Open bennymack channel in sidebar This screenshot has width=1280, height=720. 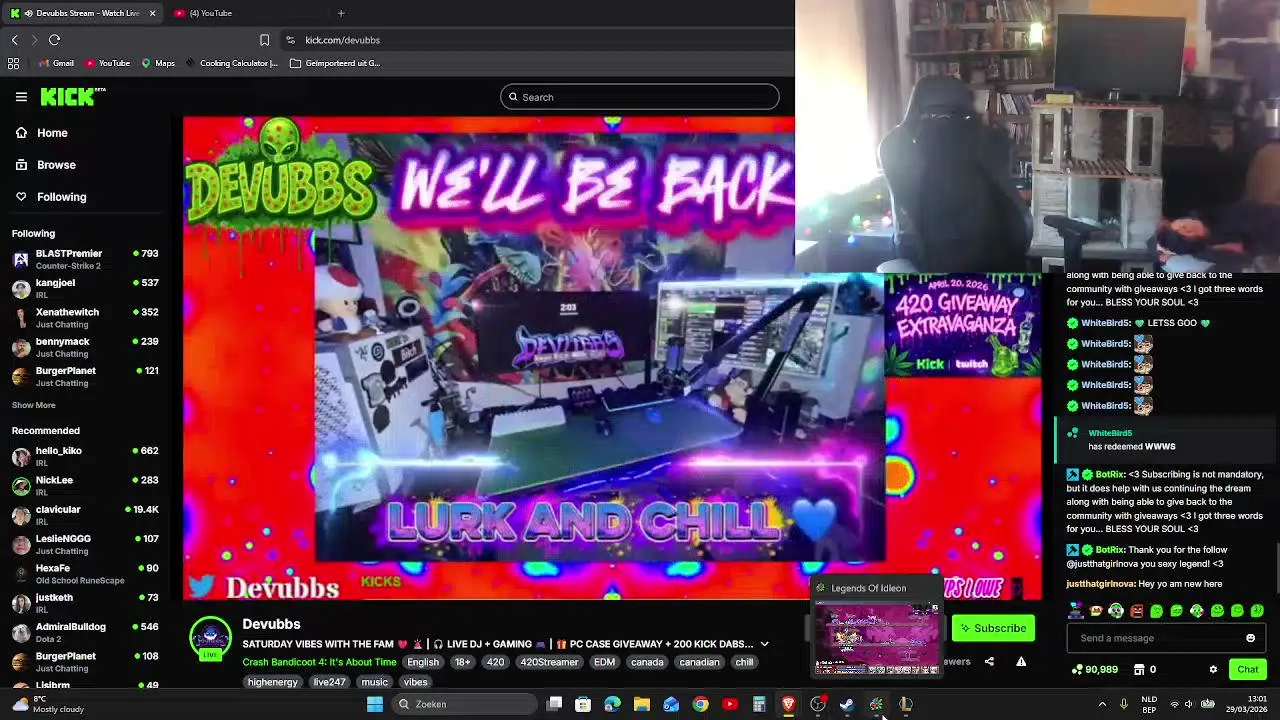point(86,347)
